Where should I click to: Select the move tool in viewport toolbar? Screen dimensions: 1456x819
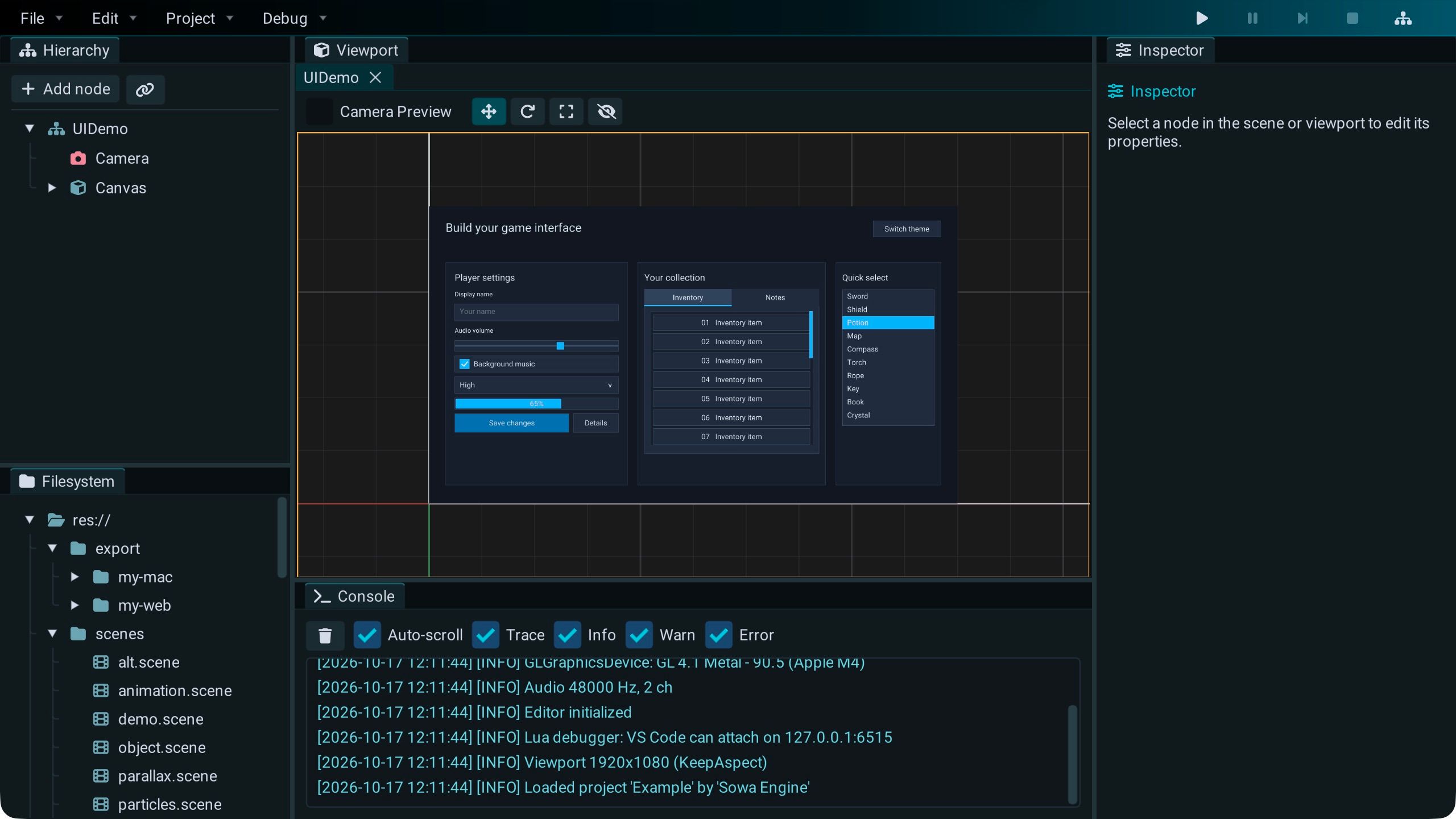pyautogui.click(x=489, y=111)
